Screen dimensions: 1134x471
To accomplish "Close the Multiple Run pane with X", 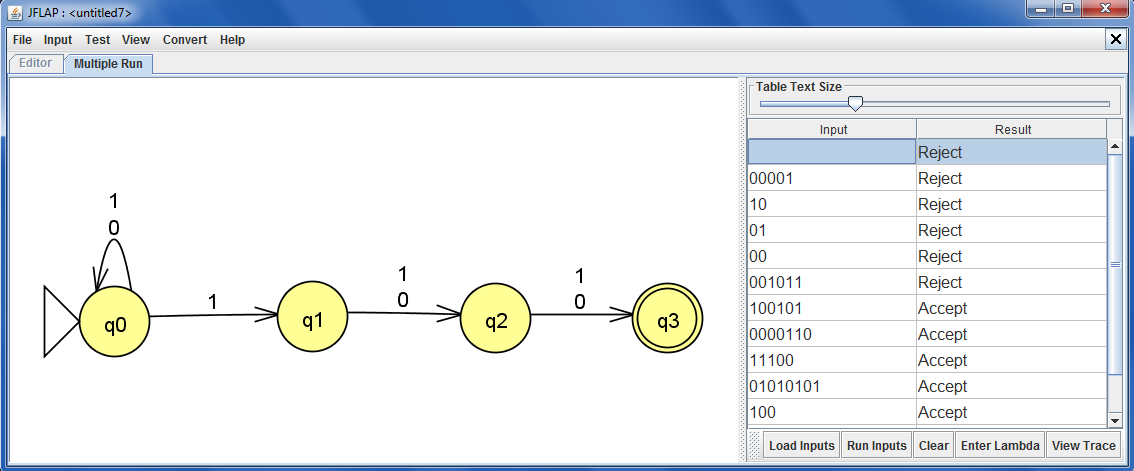I will [x=1116, y=39].
